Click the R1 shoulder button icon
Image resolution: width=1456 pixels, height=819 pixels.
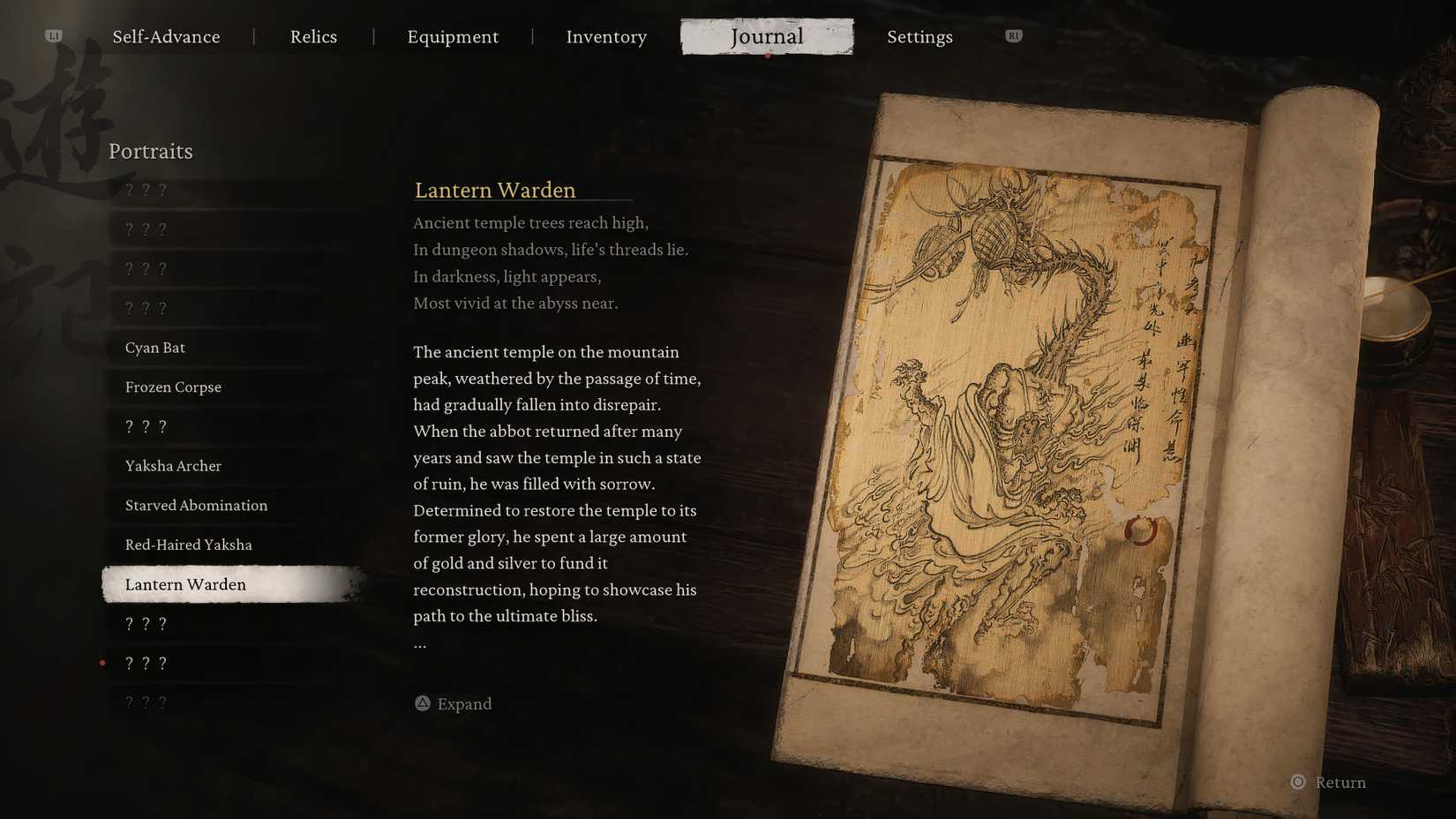click(x=1012, y=36)
